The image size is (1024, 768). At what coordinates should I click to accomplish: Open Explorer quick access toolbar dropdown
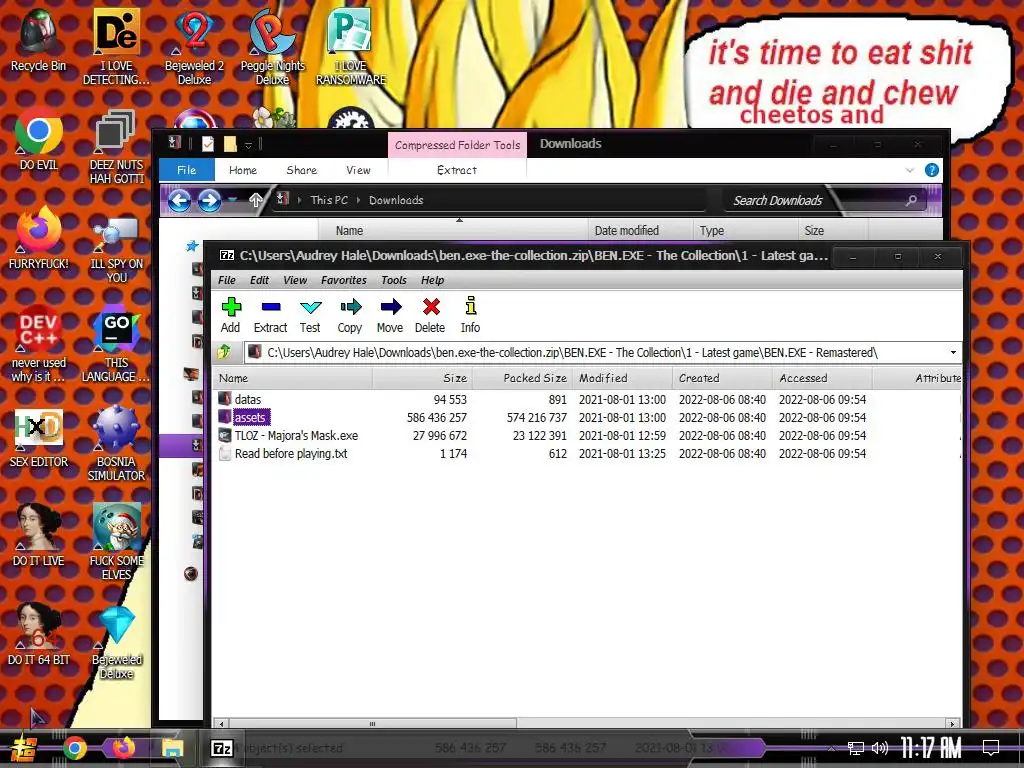click(248, 144)
